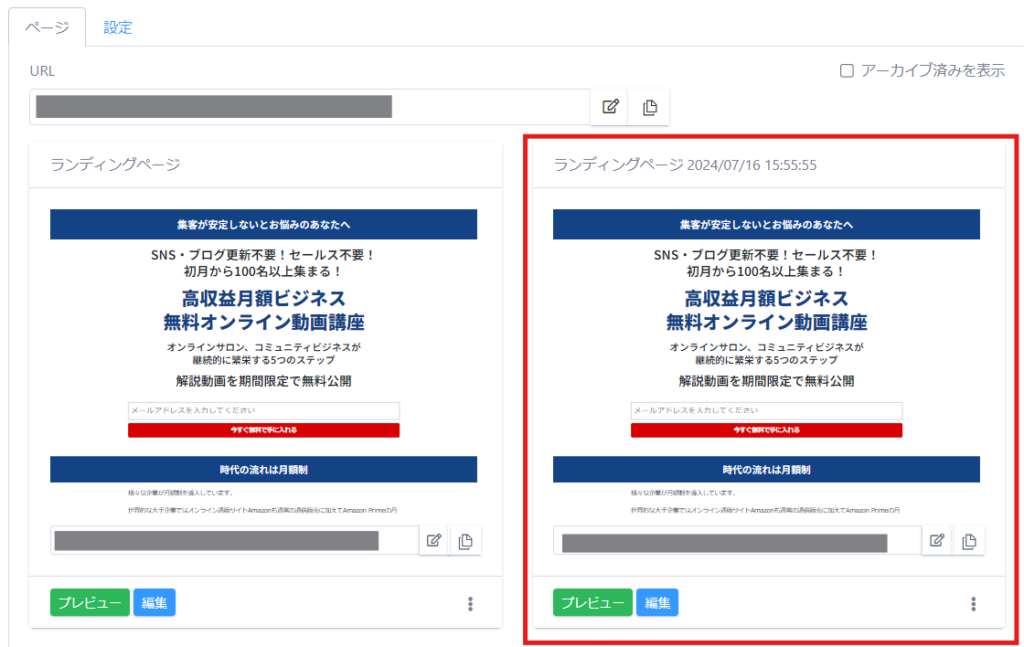Image resolution: width=1024 pixels, height=647 pixels.
Task: Click プレビュー in the undated ランディングページ card
Action: (x=90, y=603)
